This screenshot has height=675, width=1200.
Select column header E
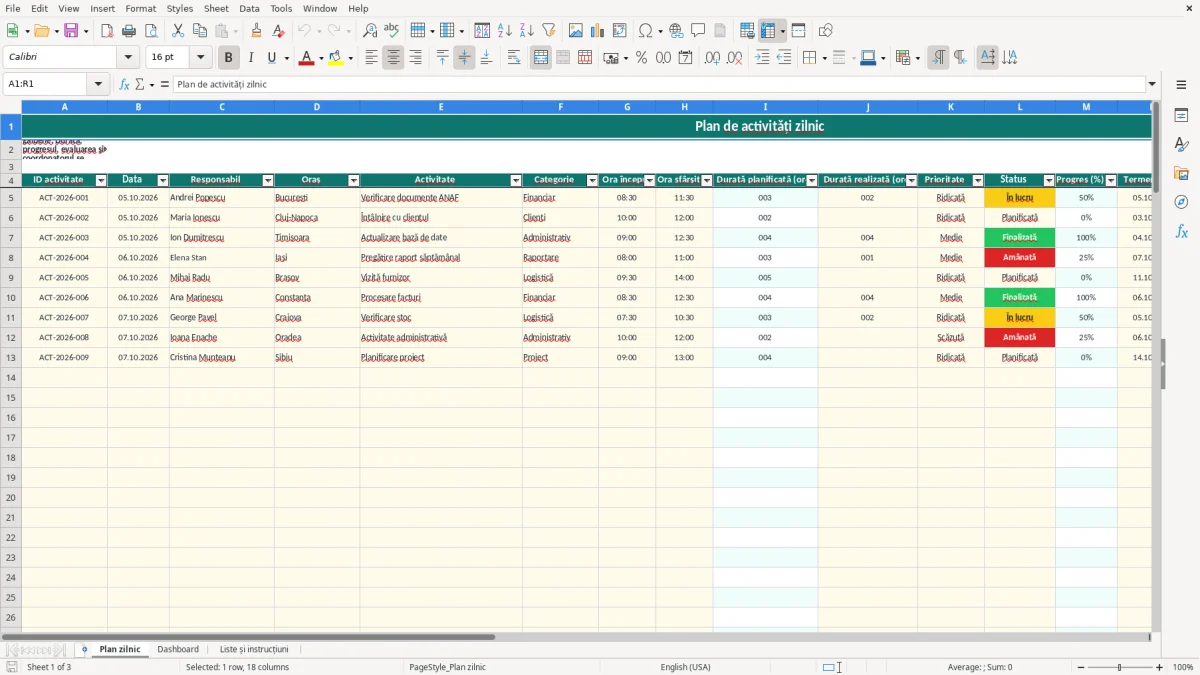tap(440, 106)
